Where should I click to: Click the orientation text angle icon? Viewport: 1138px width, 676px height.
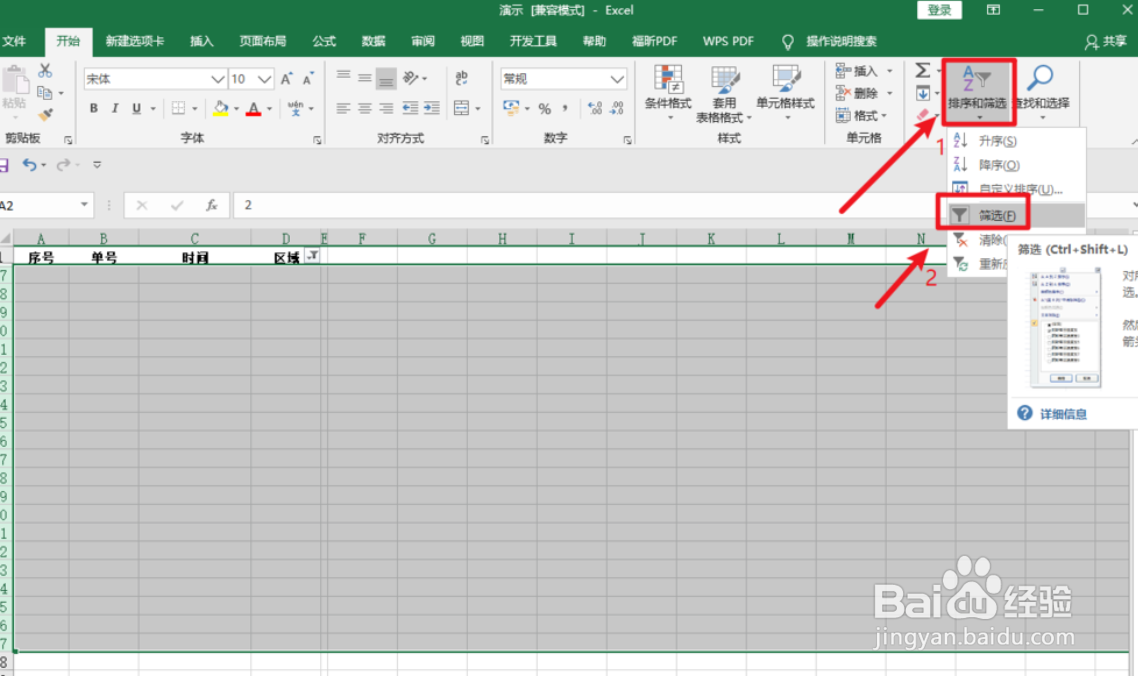(x=411, y=78)
